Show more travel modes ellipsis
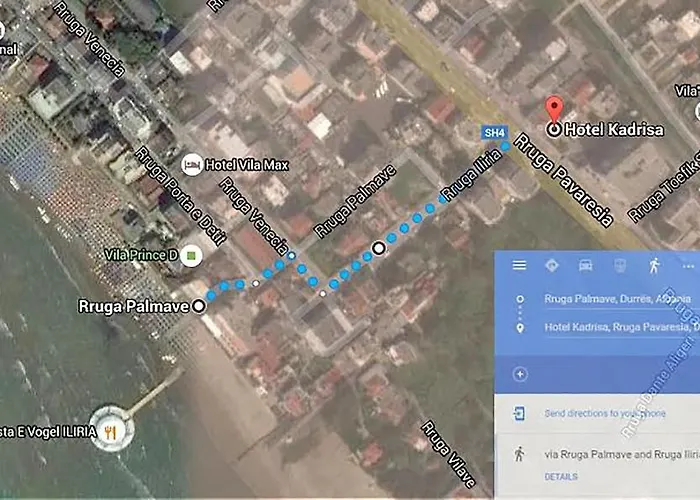Viewport: 700px width, 500px height. click(688, 267)
